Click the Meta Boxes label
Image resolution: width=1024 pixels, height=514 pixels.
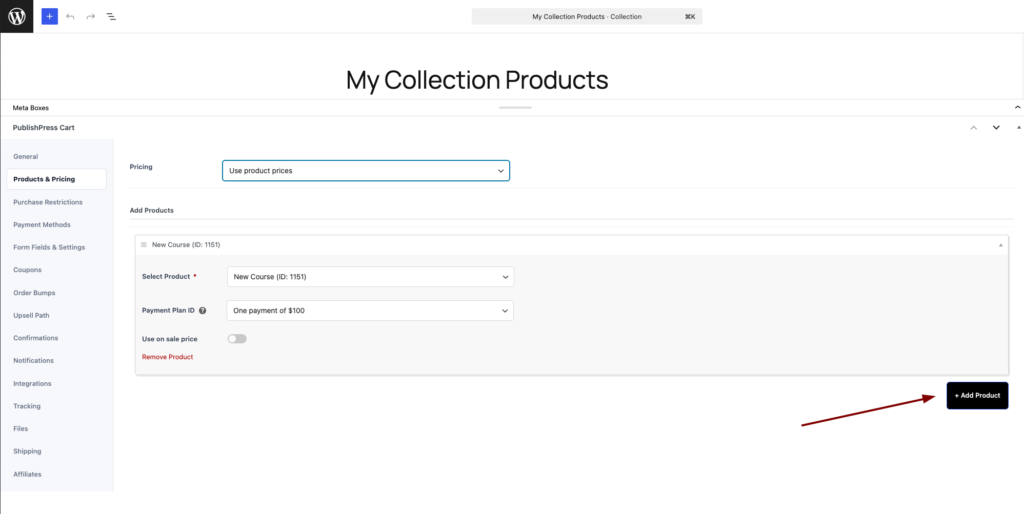(x=31, y=108)
